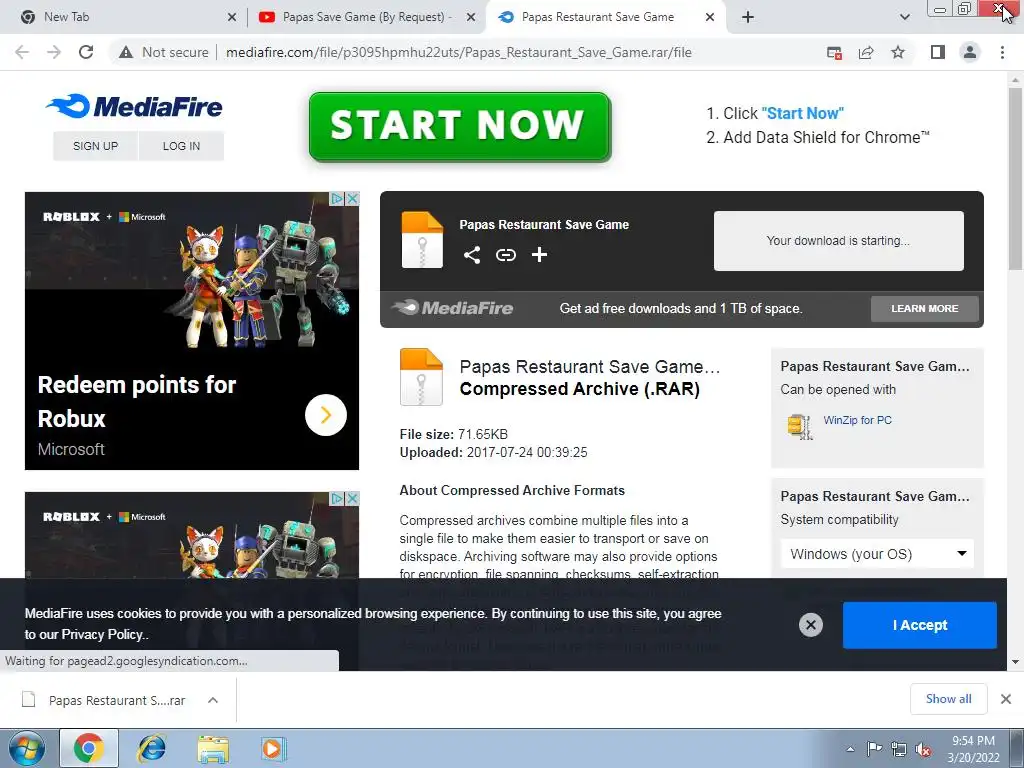The height and width of the screenshot is (768, 1024).
Task: Open the WinZip for PC link
Action: (x=857, y=420)
